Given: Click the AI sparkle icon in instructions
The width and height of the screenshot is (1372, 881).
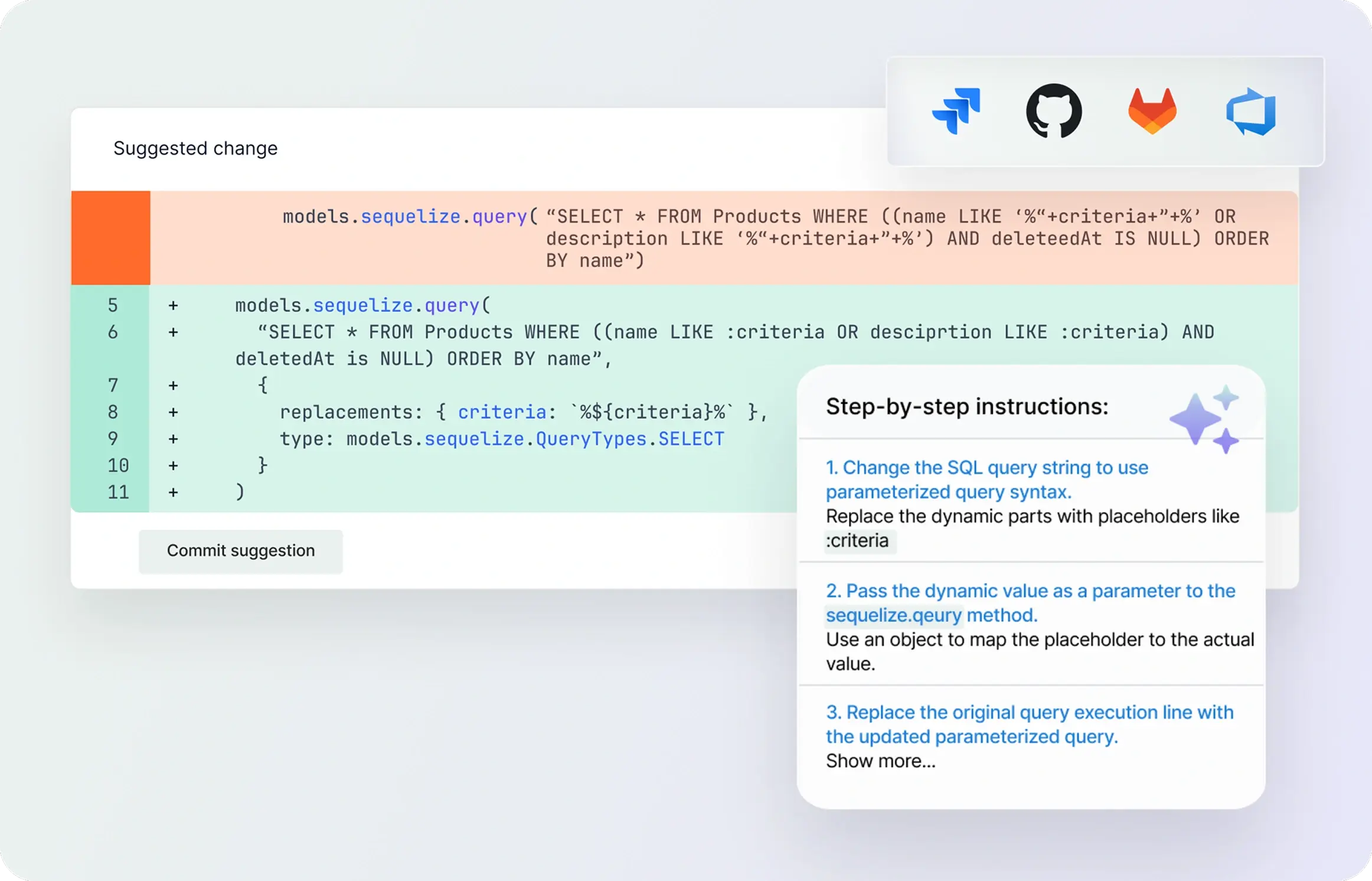Looking at the screenshot, I should coord(1204,419).
